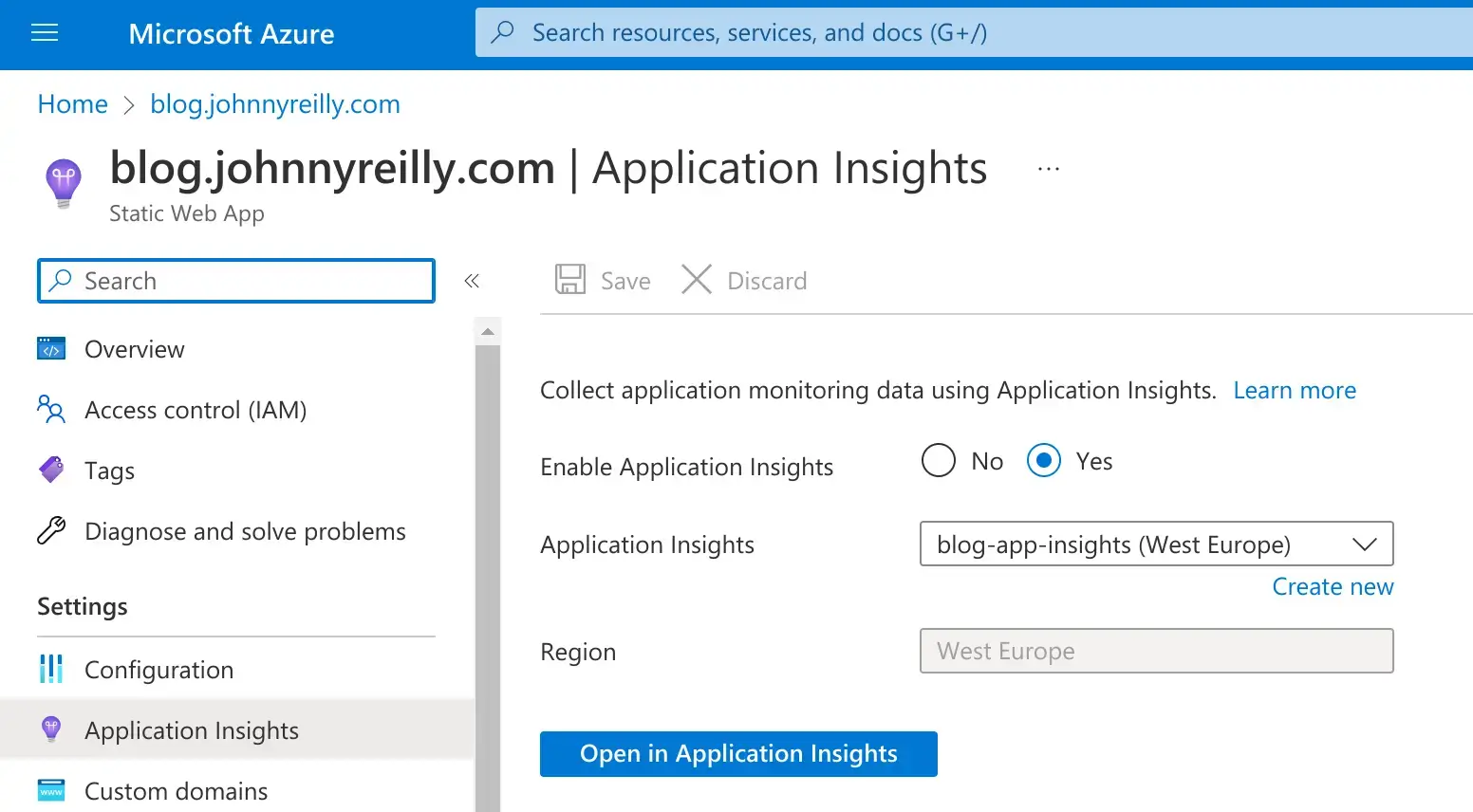Navigate to Home via the breadcrumb
1473x812 pixels.
pyautogui.click(x=72, y=104)
